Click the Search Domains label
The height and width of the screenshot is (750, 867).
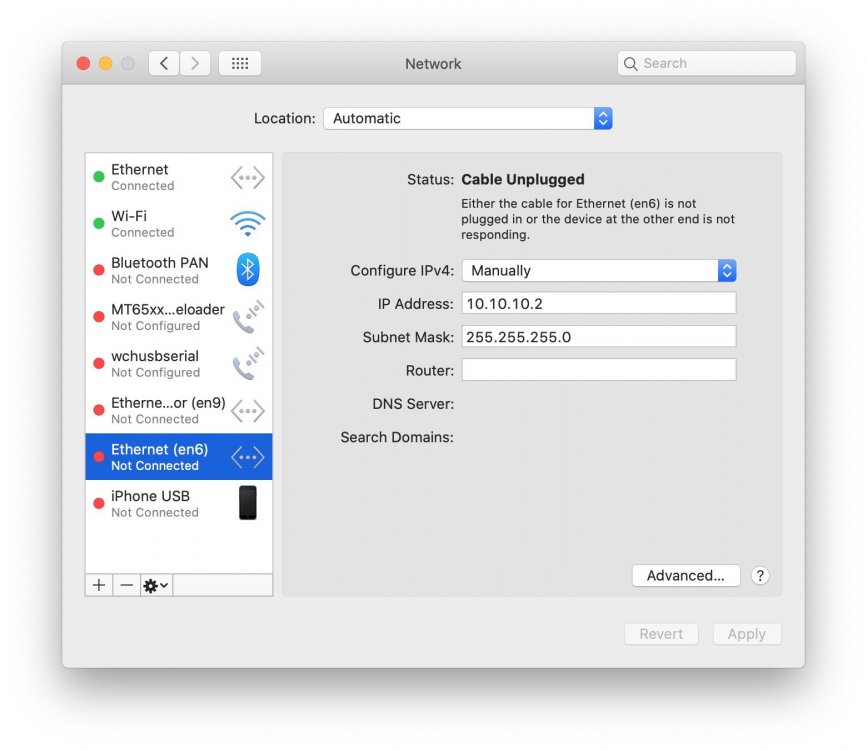point(397,437)
